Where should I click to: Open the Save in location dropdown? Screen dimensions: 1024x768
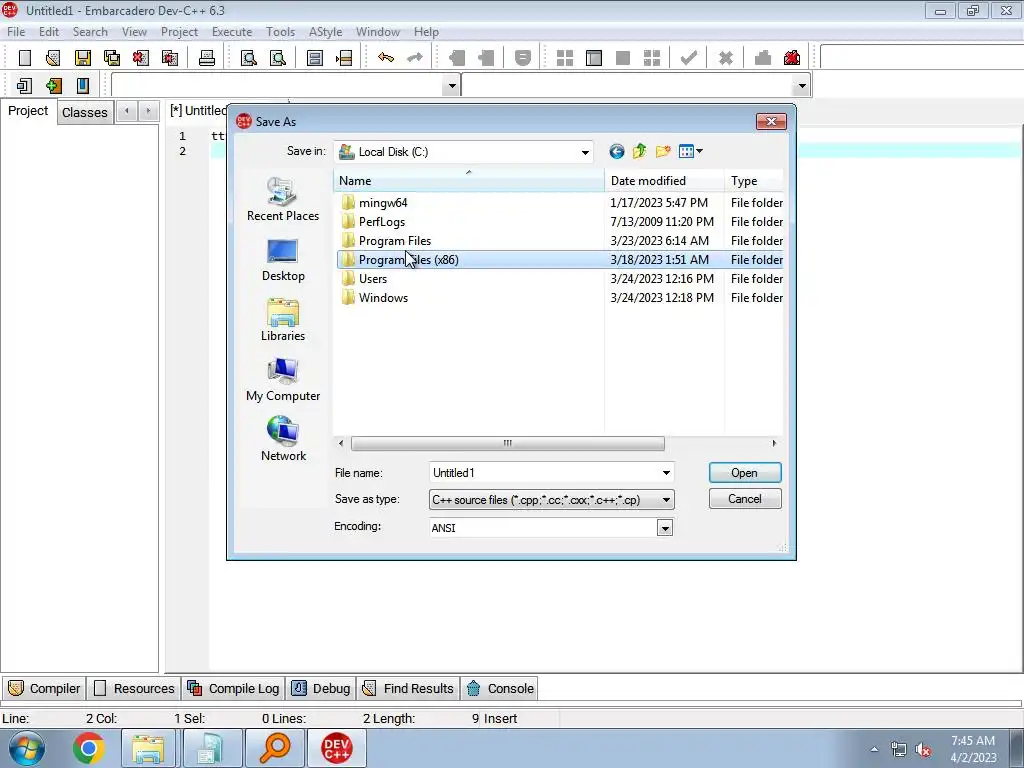[585, 152]
